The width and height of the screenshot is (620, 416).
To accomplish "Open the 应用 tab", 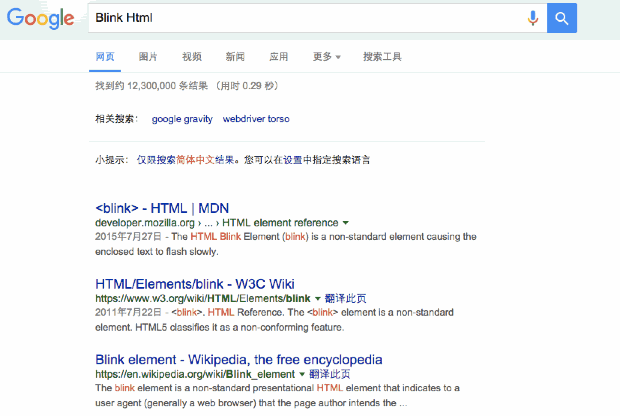I will click(279, 57).
